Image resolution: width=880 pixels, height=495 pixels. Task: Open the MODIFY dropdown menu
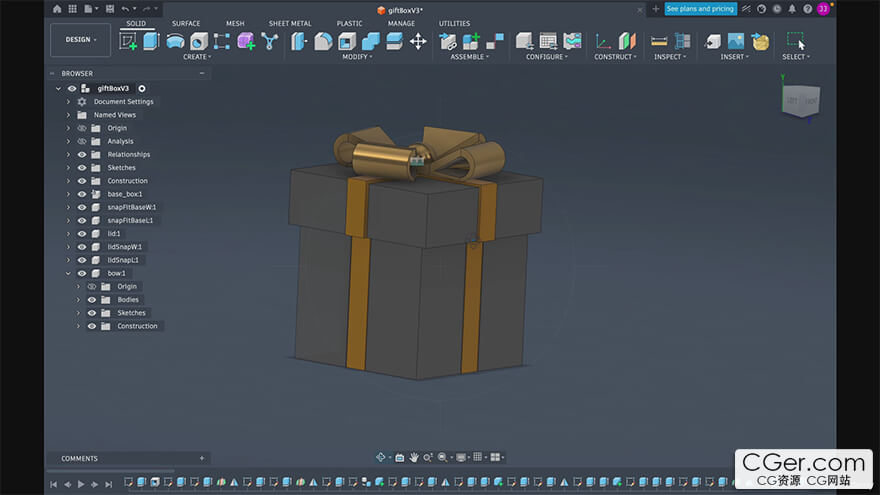357,57
